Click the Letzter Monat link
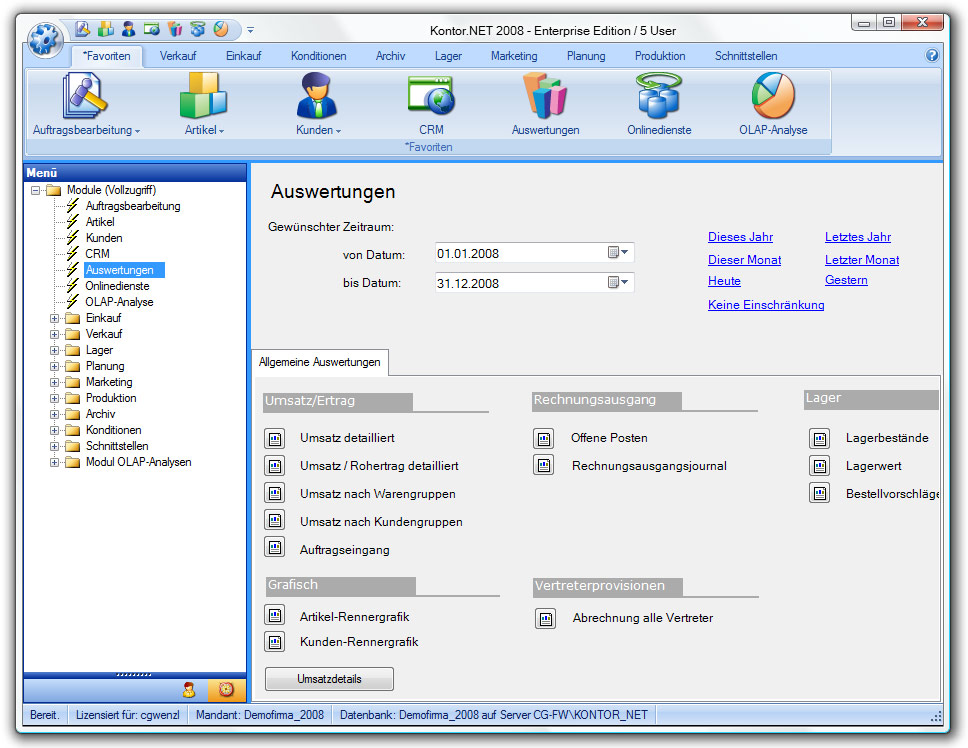Image resolution: width=968 pixels, height=748 pixels. (x=861, y=260)
